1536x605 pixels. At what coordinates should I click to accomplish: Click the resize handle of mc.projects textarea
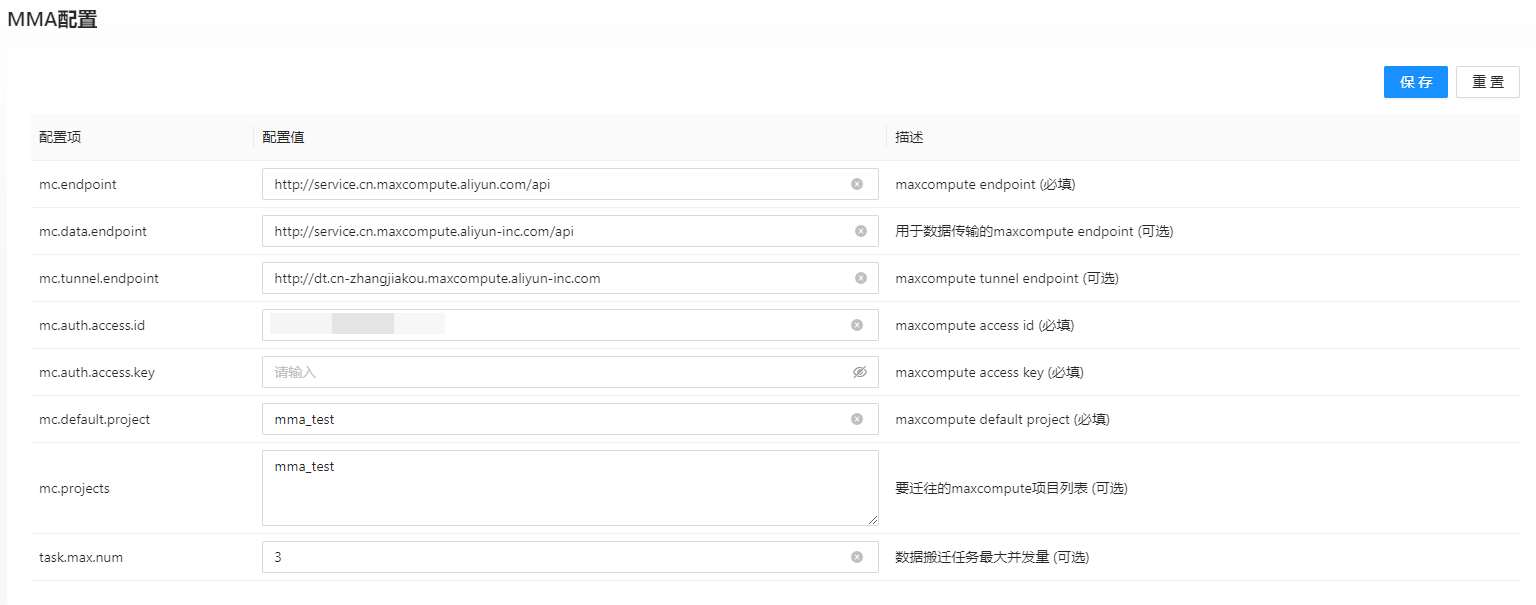pyautogui.click(x=873, y=521)
